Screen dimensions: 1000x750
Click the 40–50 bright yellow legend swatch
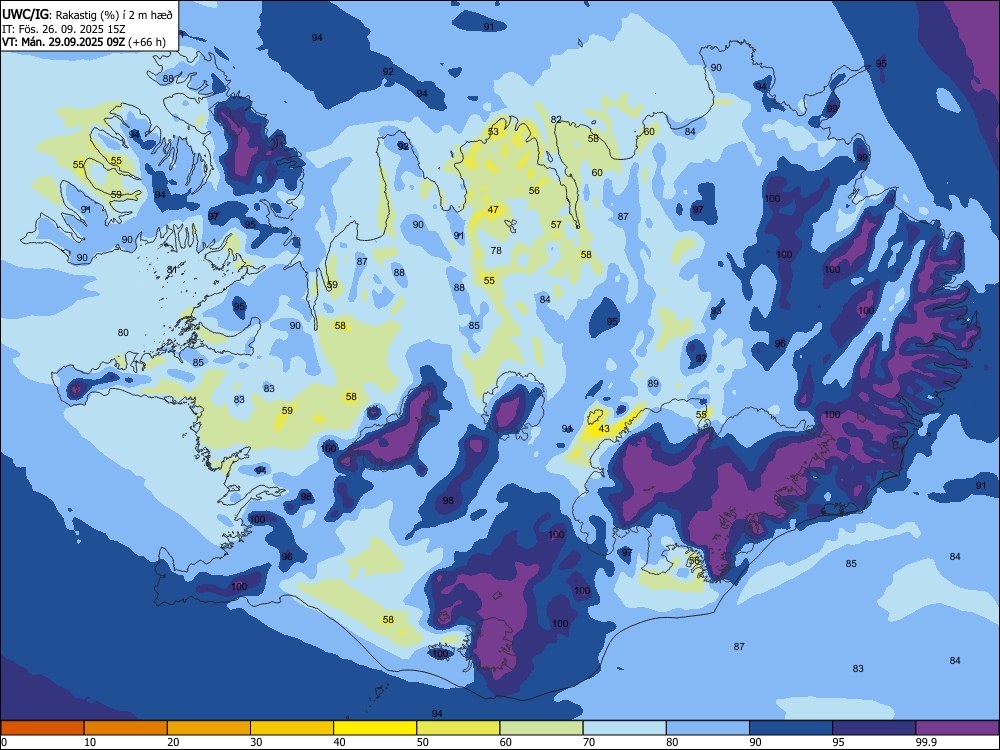click(x=375, y=728)
